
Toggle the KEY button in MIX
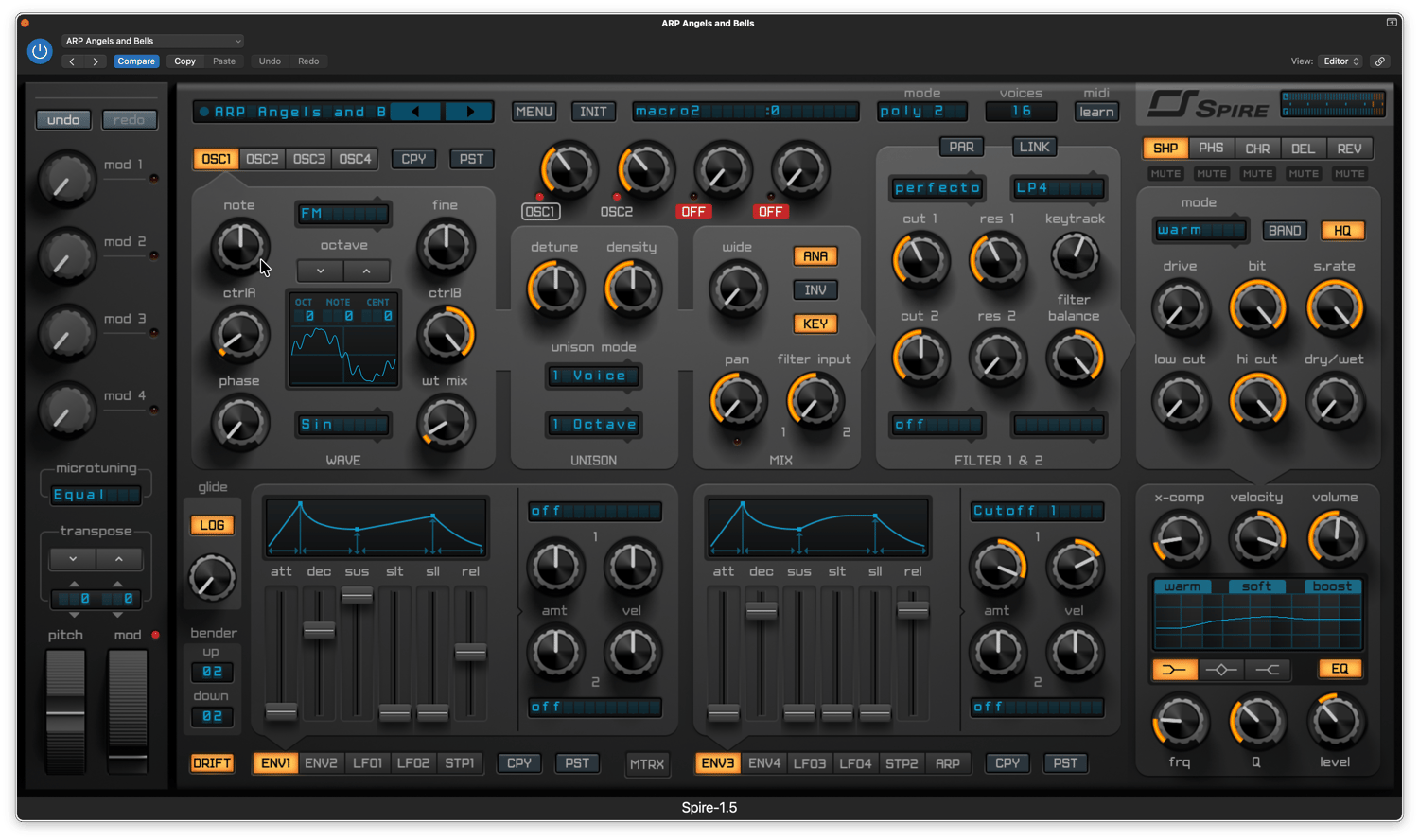tap(815, 324)
